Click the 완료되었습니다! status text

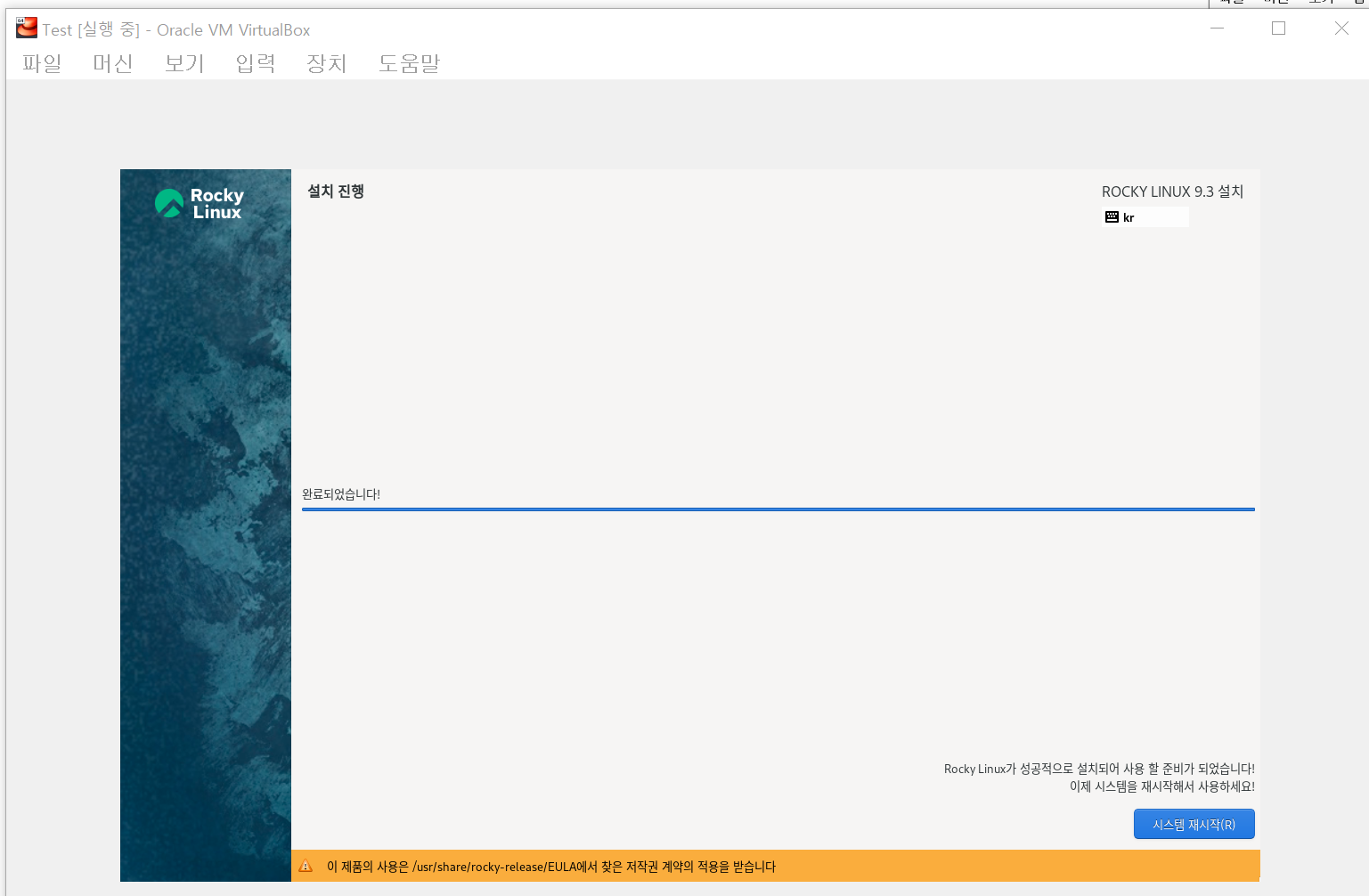coord(341,494)
